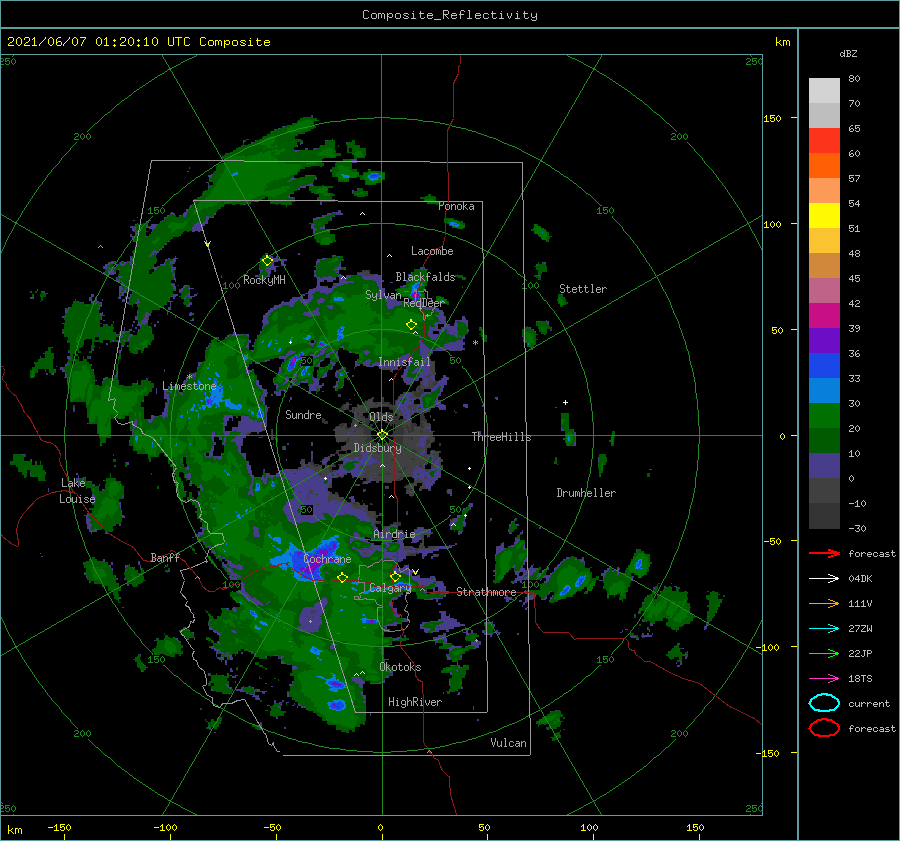Click the red swatch below 65 dBZ
Screen dimensions: 900x841
[824, 141]
